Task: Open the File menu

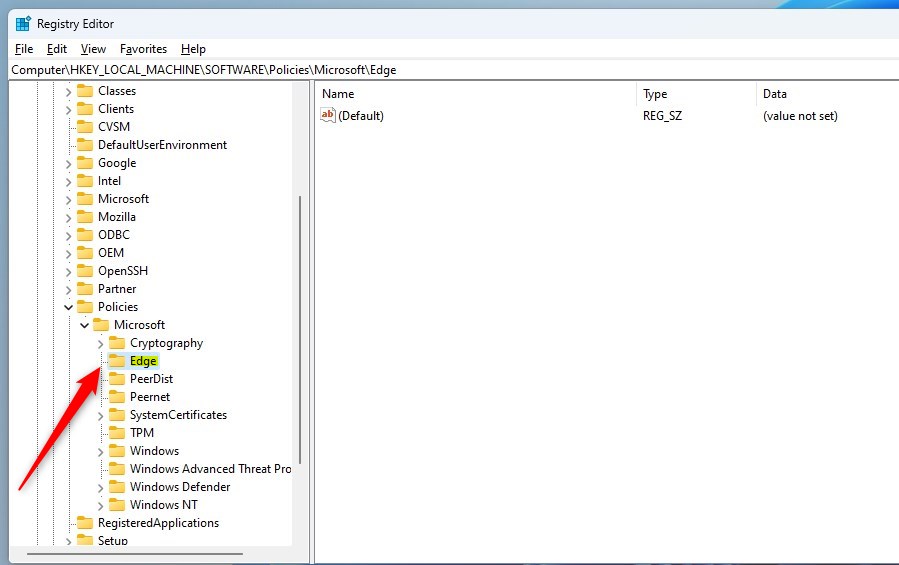Action: click(24, 49)
